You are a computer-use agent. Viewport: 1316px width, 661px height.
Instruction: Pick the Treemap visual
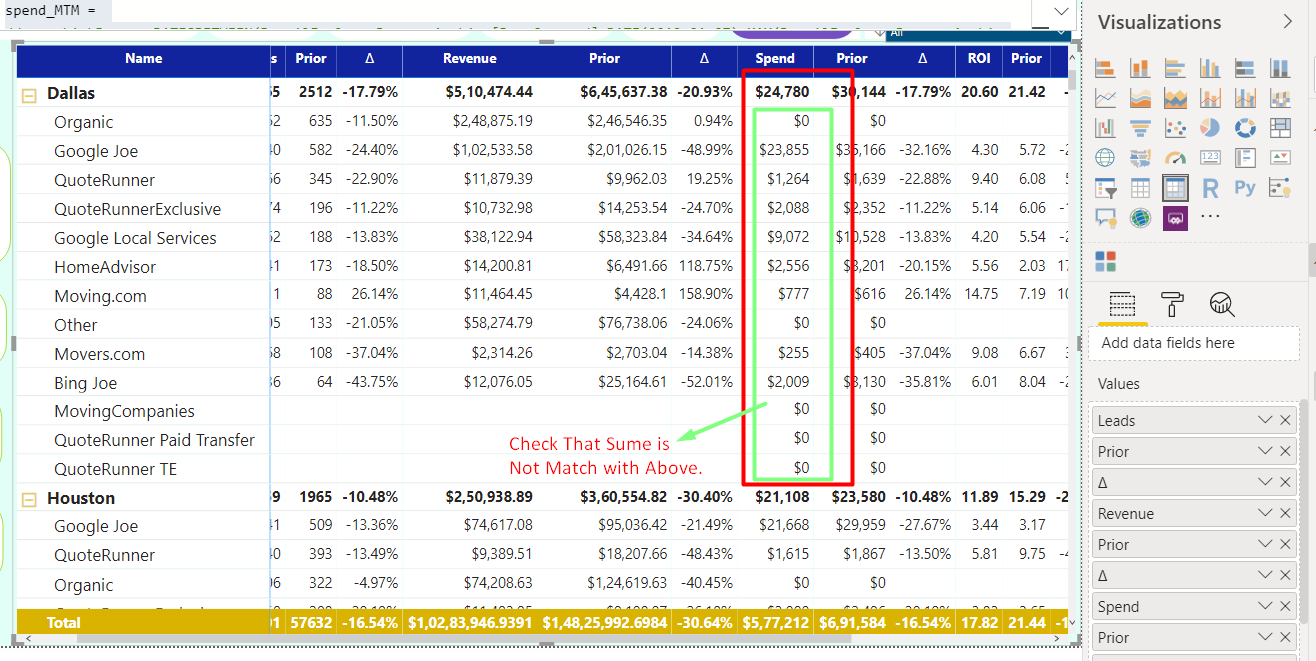pos(1280,128)
